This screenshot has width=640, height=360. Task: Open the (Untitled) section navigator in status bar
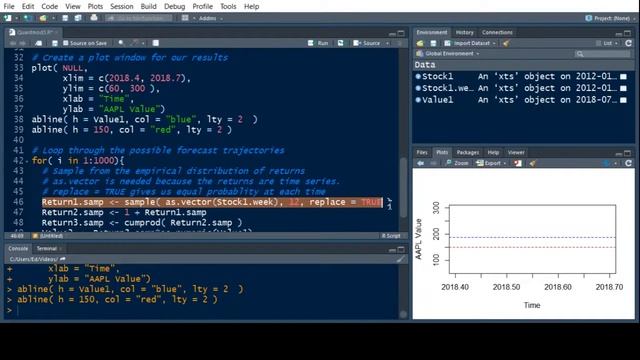pos(48,236)
